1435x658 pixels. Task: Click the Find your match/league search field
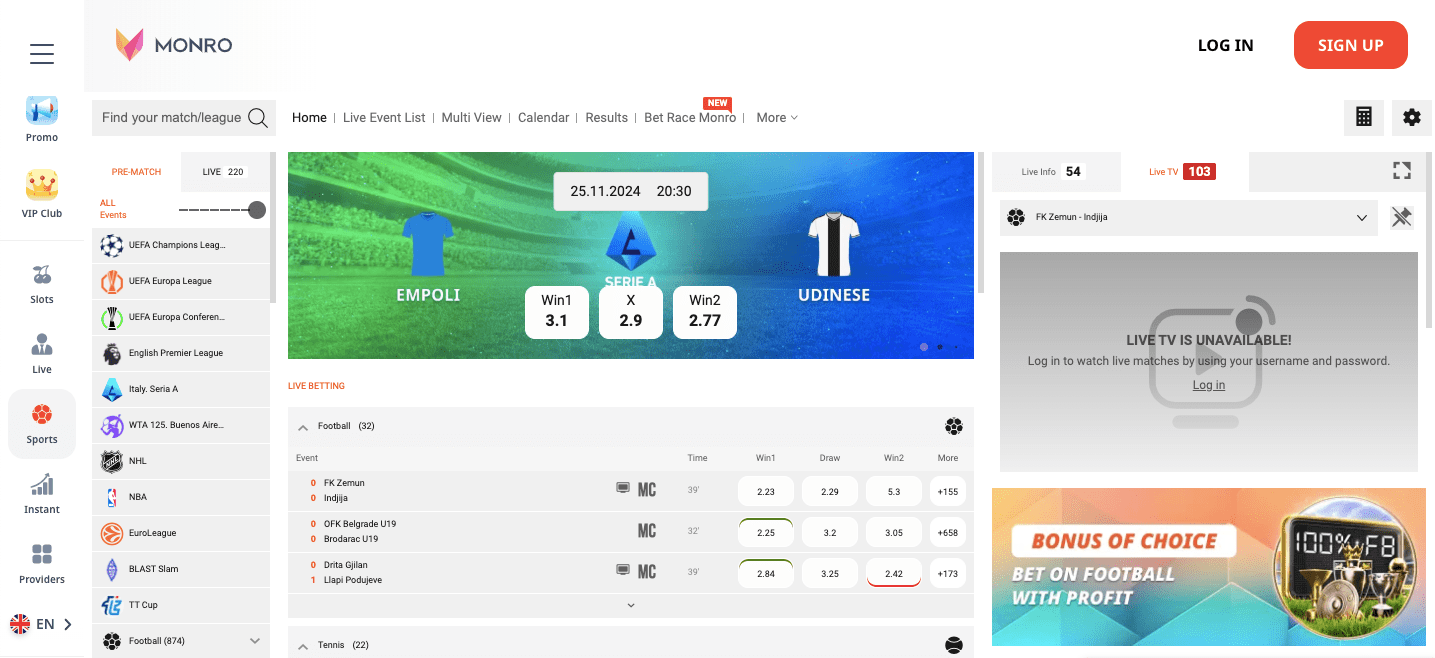pos(171,118)
